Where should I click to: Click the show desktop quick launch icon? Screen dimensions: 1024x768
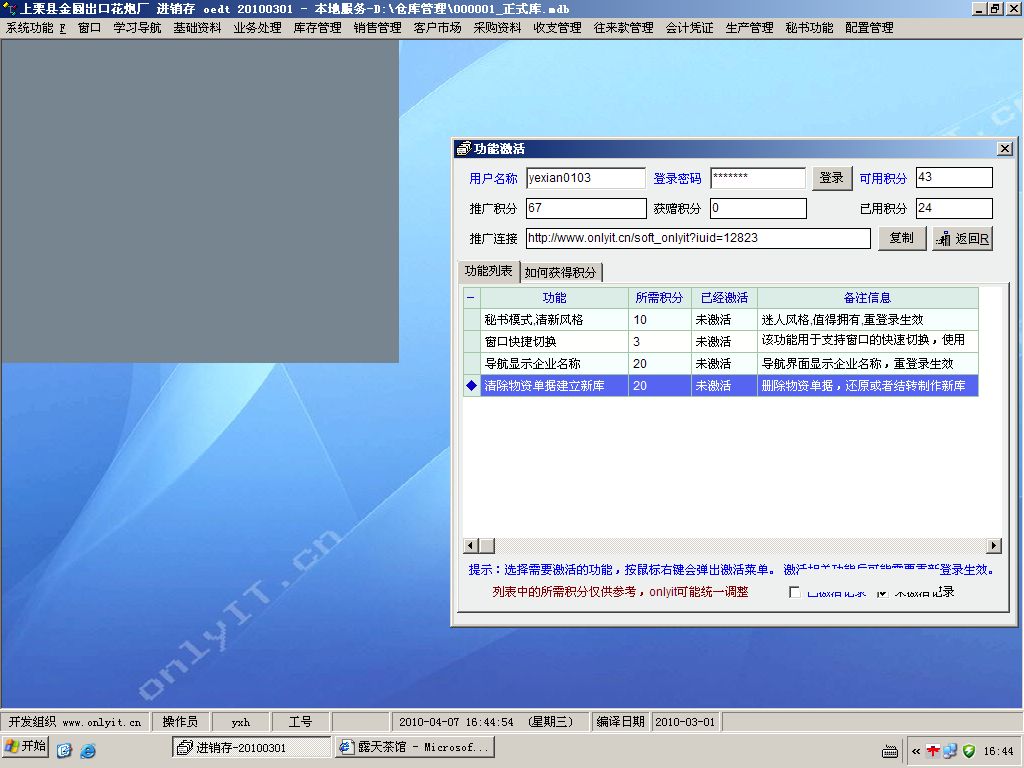tap(64, 749)
